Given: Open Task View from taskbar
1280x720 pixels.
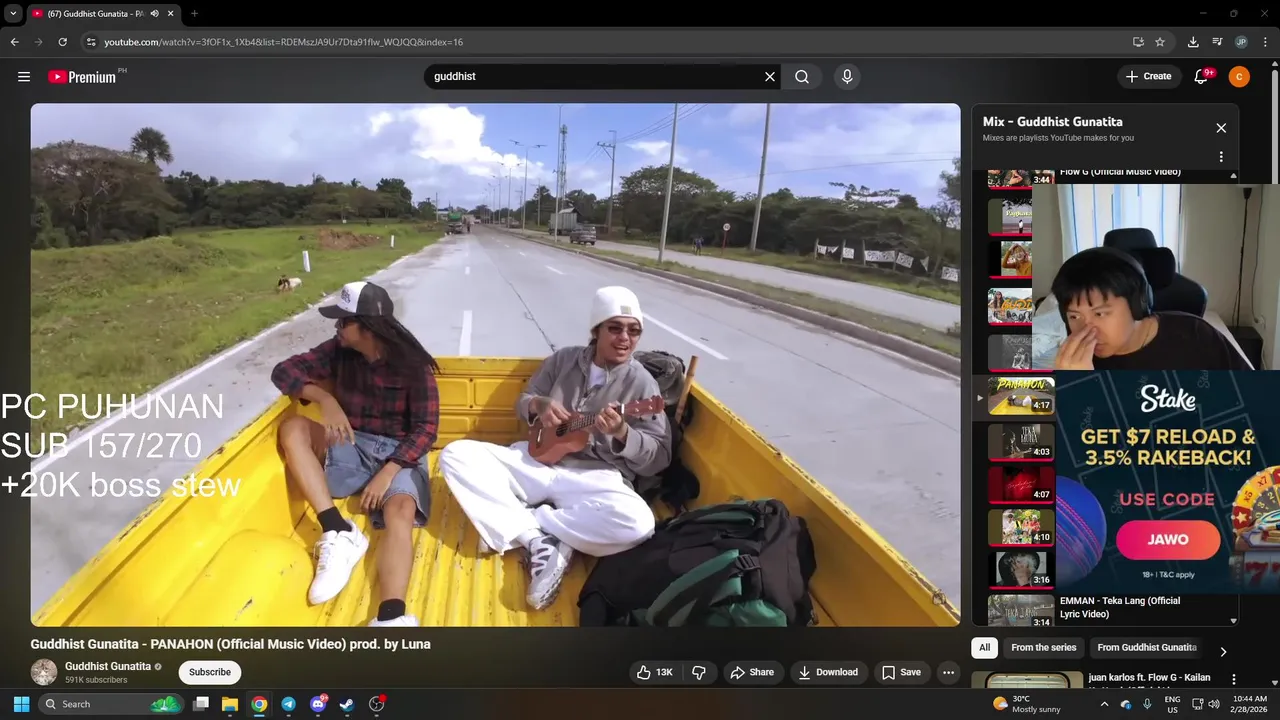Looking at the screenshot, I should click(200, 704).
